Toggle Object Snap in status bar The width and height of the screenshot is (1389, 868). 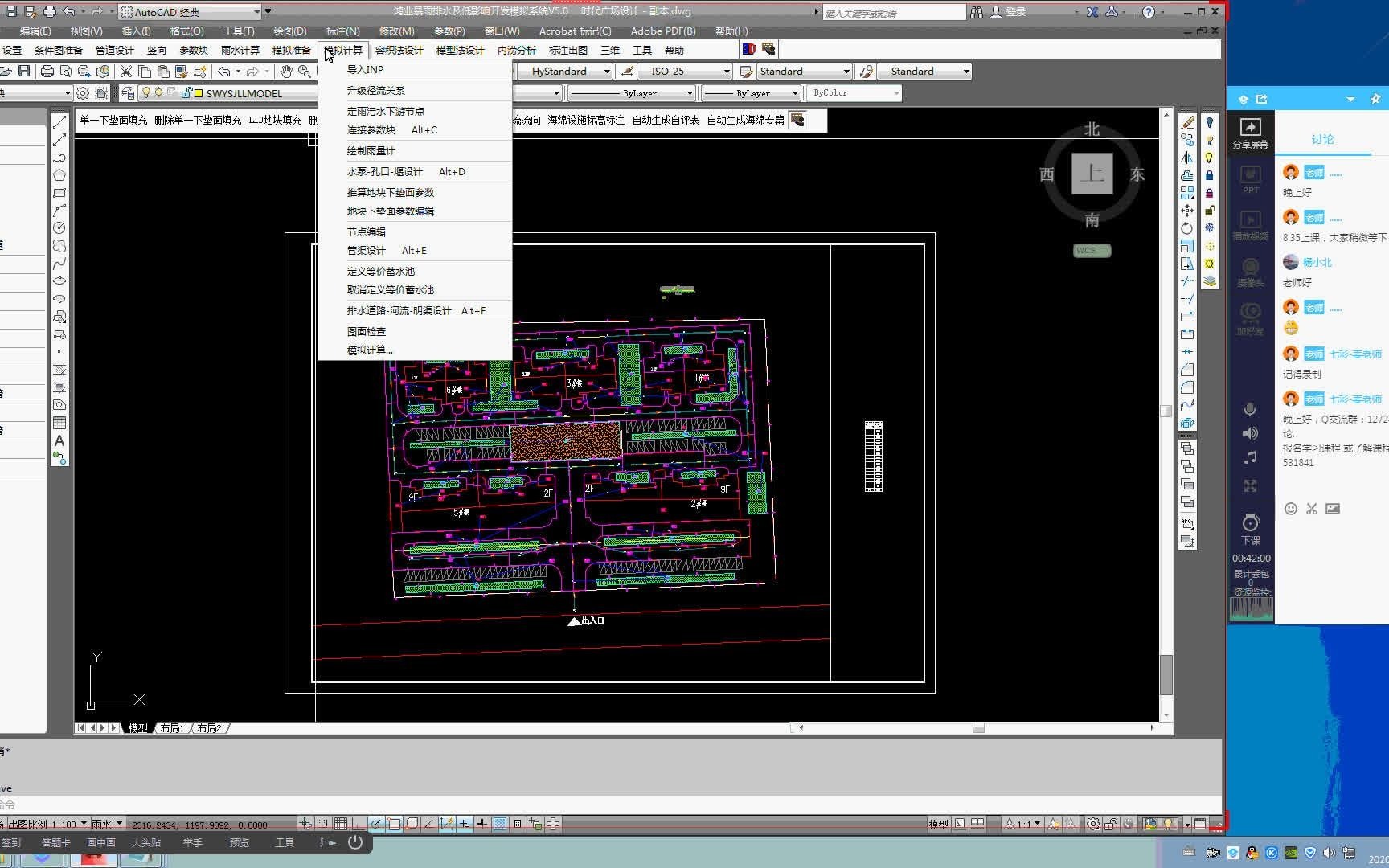point(394,824)
